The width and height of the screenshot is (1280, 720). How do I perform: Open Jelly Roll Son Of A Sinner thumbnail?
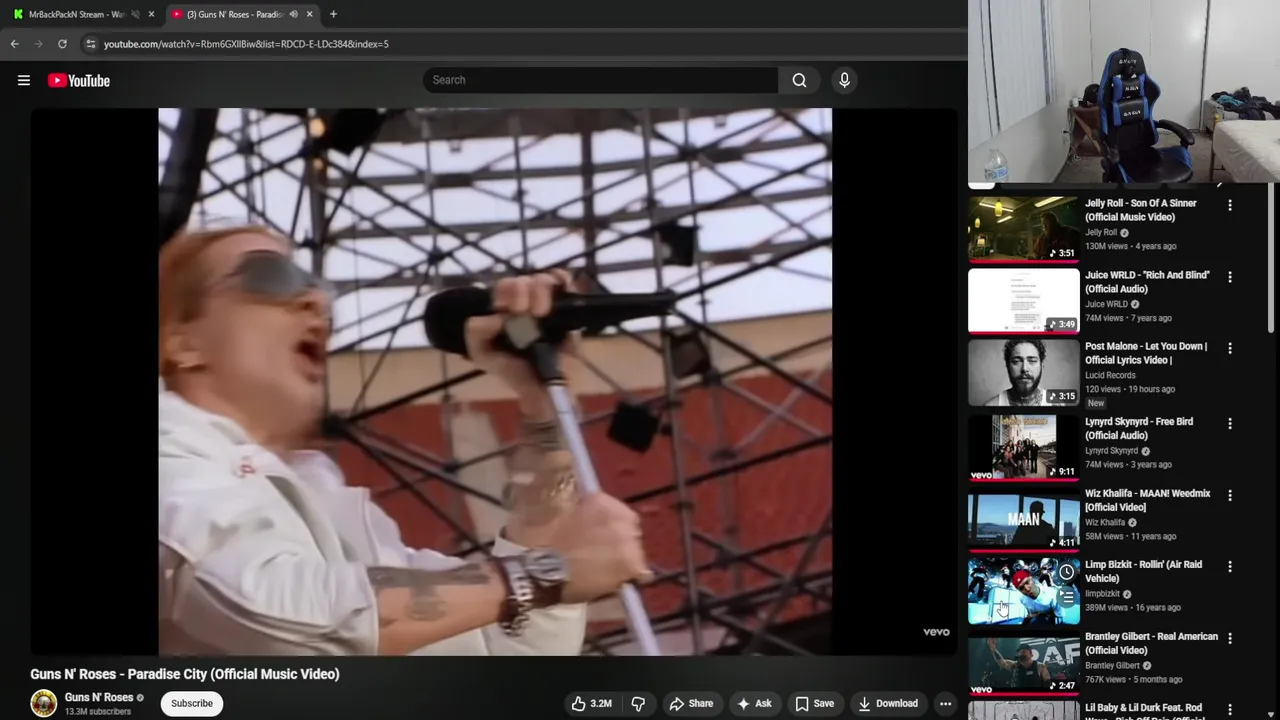[1024, 228]
